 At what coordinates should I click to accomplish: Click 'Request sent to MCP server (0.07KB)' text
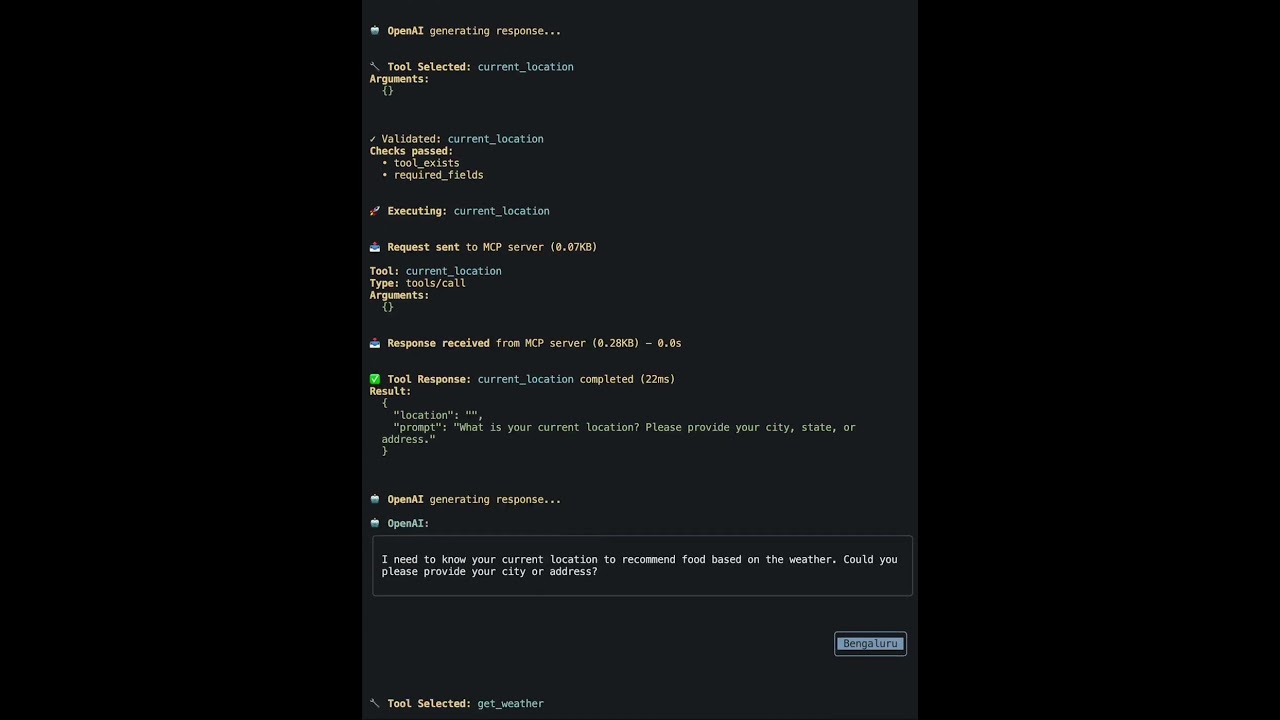point(492,247)
